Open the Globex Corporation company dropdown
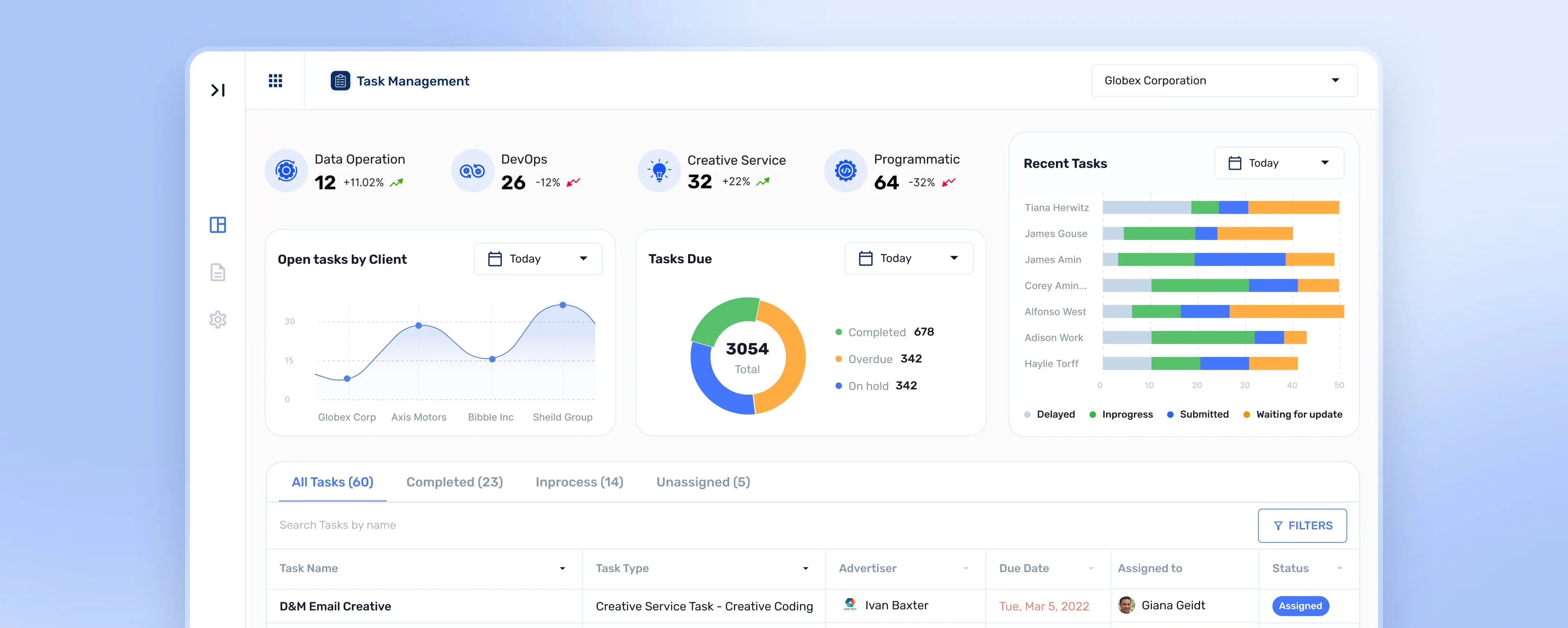1568x628 pixels. (x=1224, y=80)
